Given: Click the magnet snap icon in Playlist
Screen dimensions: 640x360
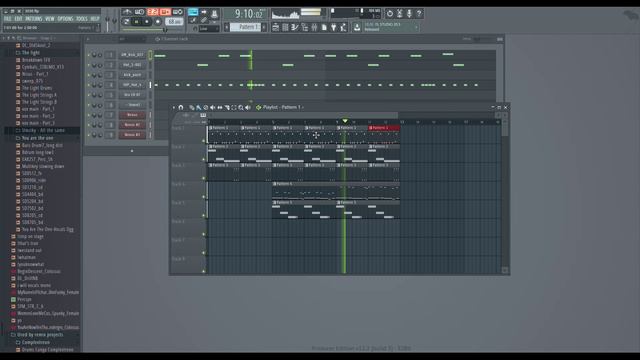Looking at the screenshot, I should pyautogui.click(x=181, y=107).
